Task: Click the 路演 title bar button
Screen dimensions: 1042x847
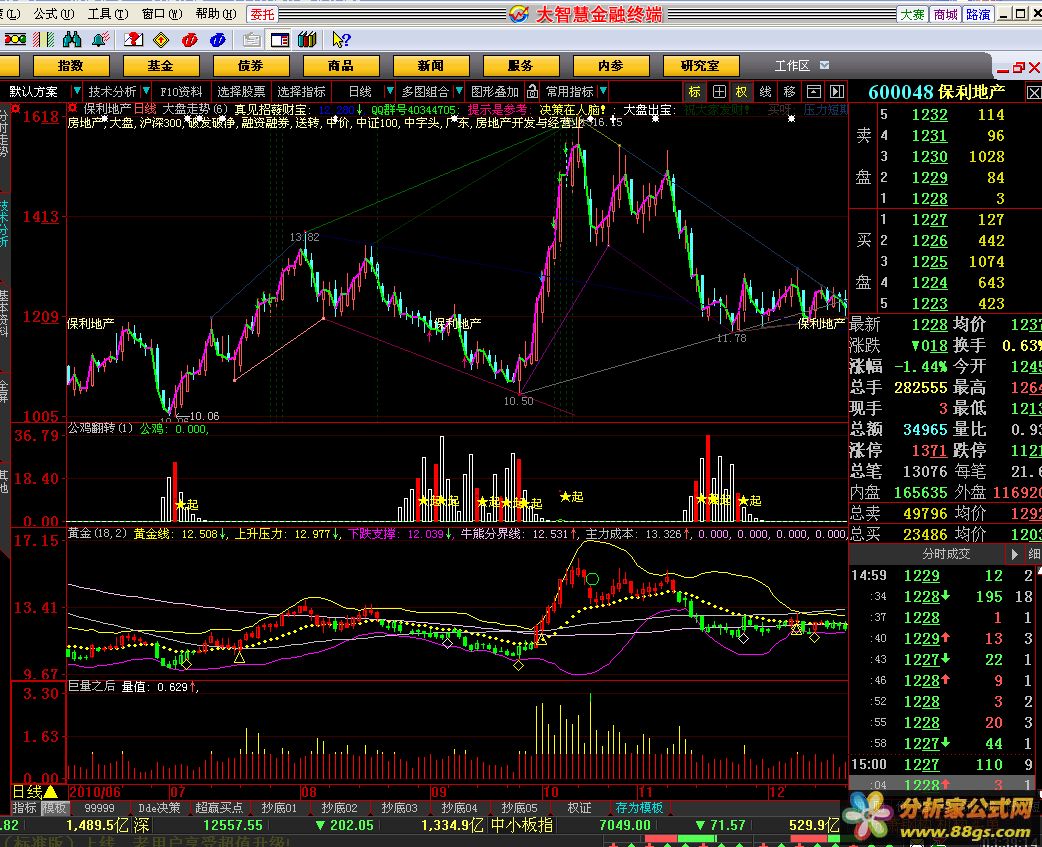Action: click(x=978, y=14)
